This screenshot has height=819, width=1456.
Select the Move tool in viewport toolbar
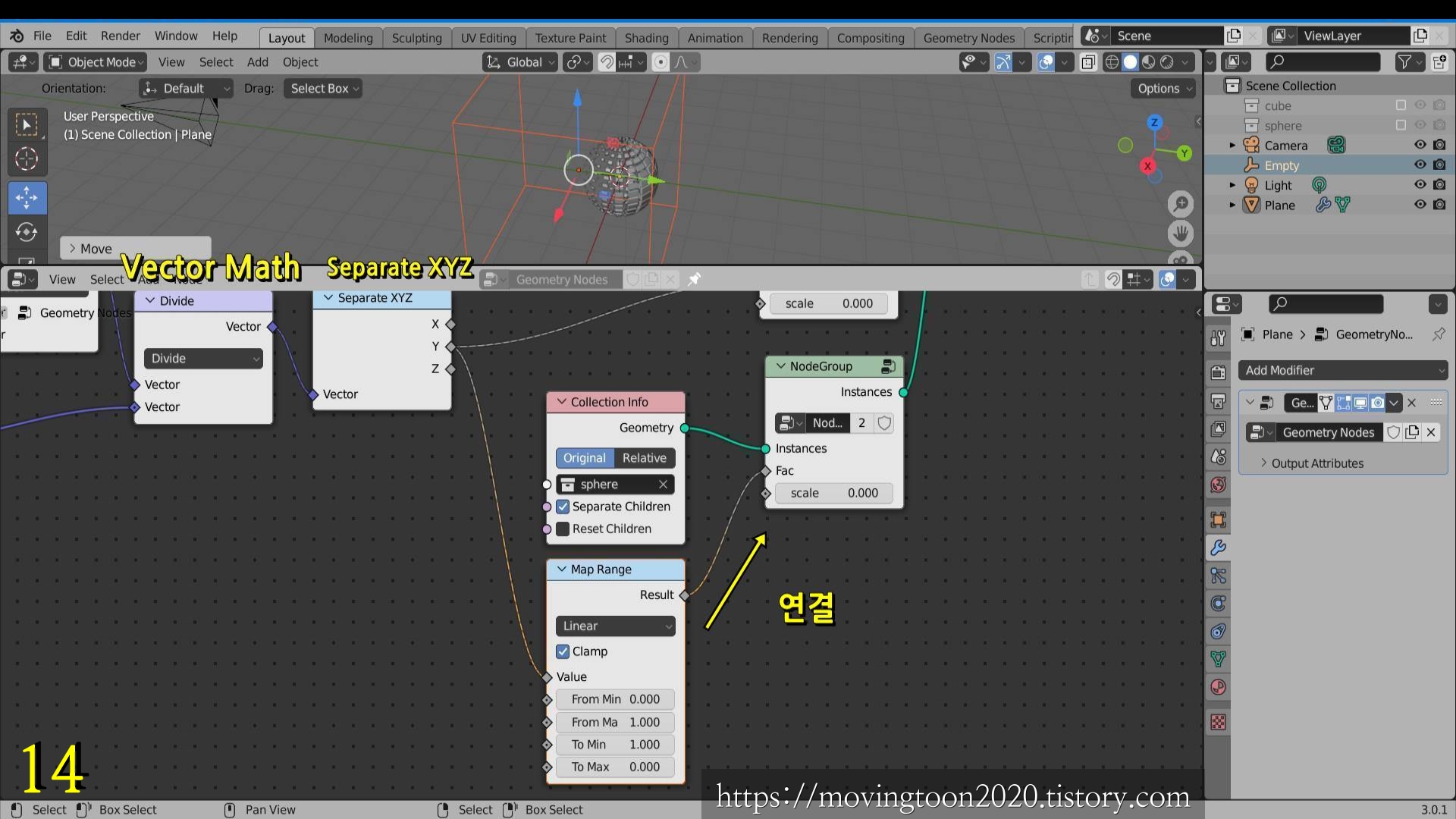27,198
